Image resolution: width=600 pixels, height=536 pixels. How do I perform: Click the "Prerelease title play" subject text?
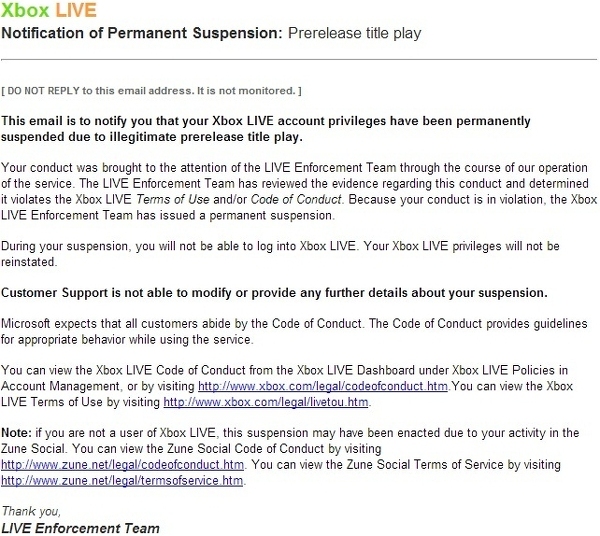pos(355,33)
